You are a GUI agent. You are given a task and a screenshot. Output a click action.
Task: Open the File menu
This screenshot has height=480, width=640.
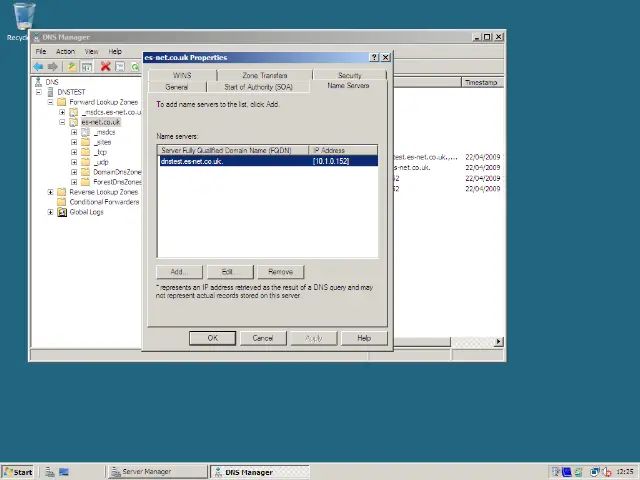(41, 51)
